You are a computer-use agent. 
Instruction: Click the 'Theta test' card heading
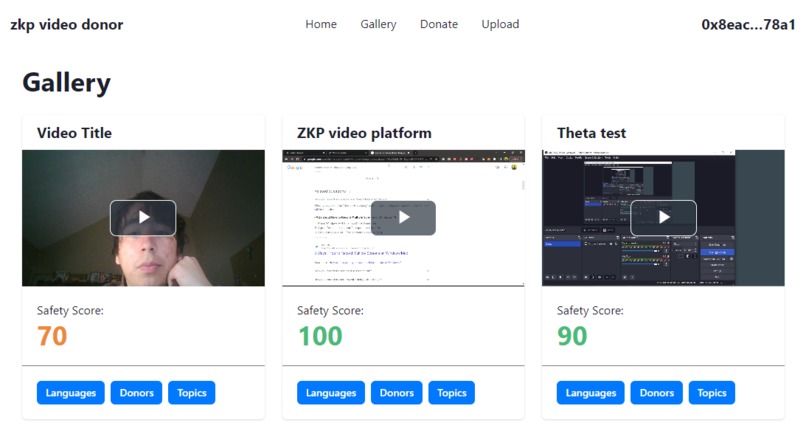[591, 133]
